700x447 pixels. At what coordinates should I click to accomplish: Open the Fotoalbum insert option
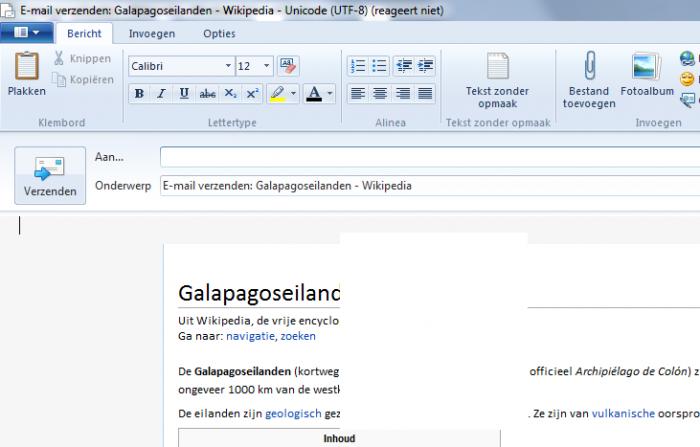click(x=647, y=76)
